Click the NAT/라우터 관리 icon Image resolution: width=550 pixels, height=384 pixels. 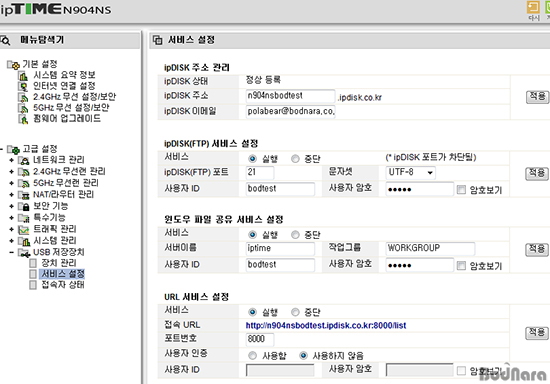(24, 195)
